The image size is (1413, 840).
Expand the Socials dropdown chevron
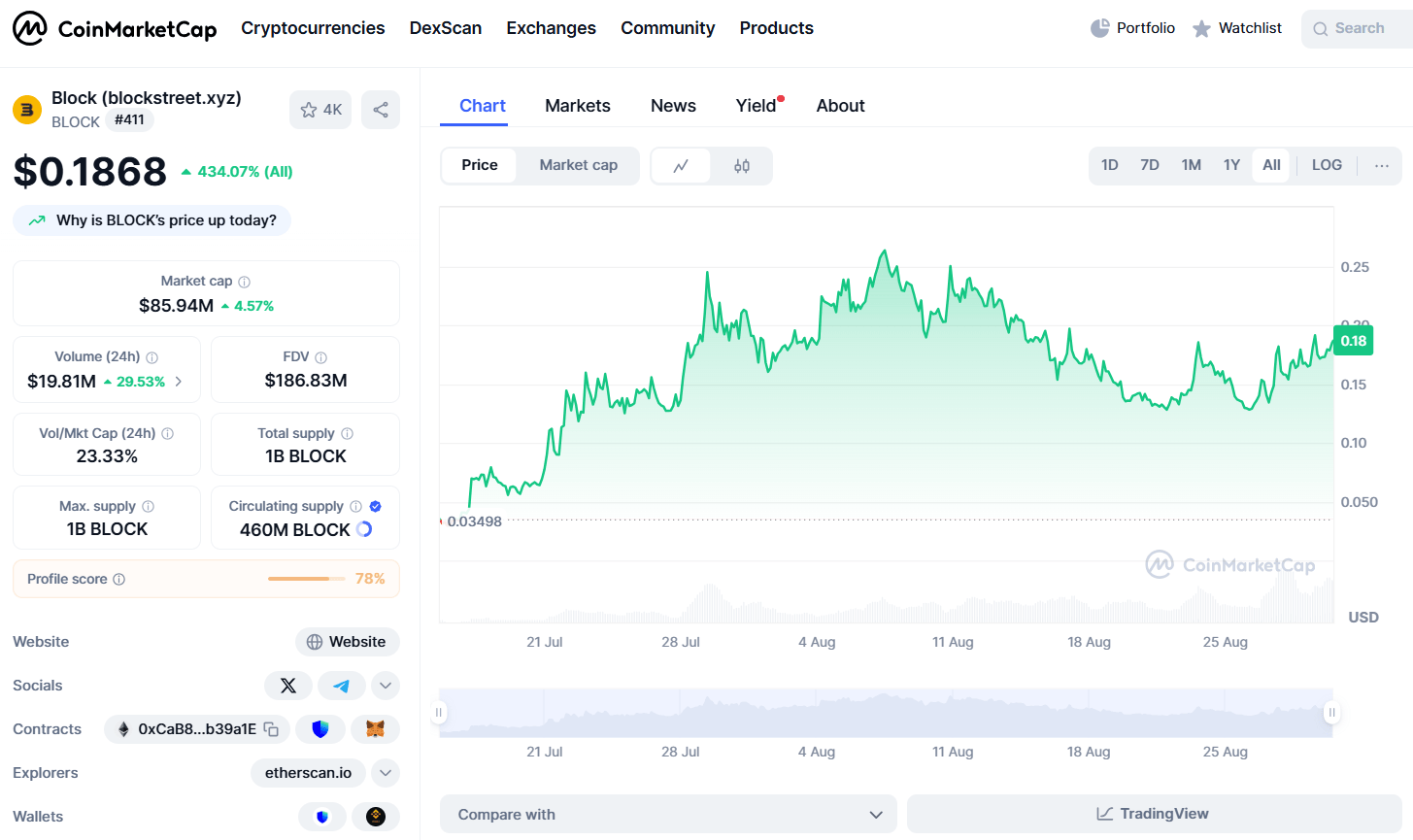386,686
